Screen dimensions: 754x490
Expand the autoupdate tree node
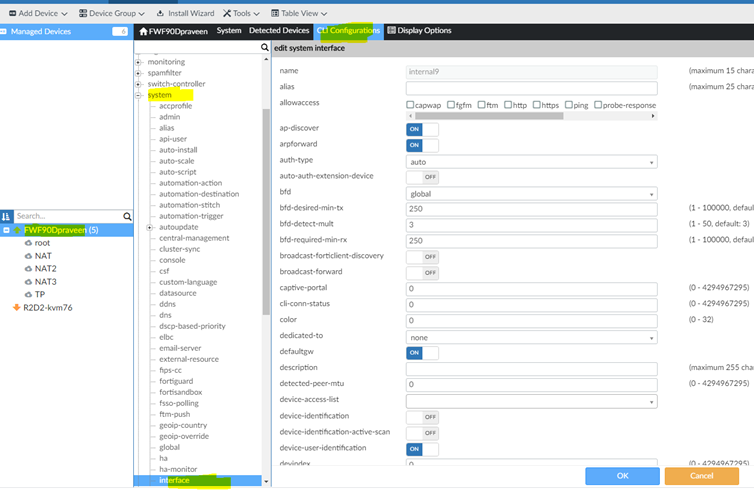150,227
